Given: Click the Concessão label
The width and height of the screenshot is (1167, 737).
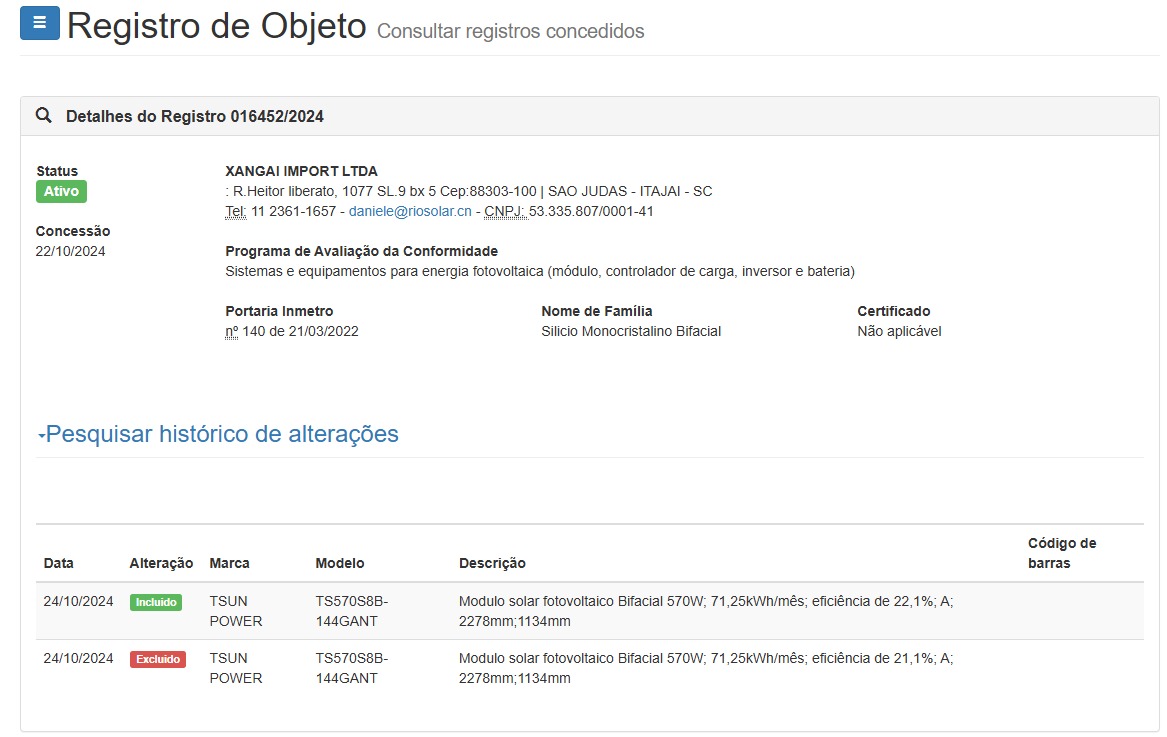Looking at the screenshot, I should pos(73,232).
